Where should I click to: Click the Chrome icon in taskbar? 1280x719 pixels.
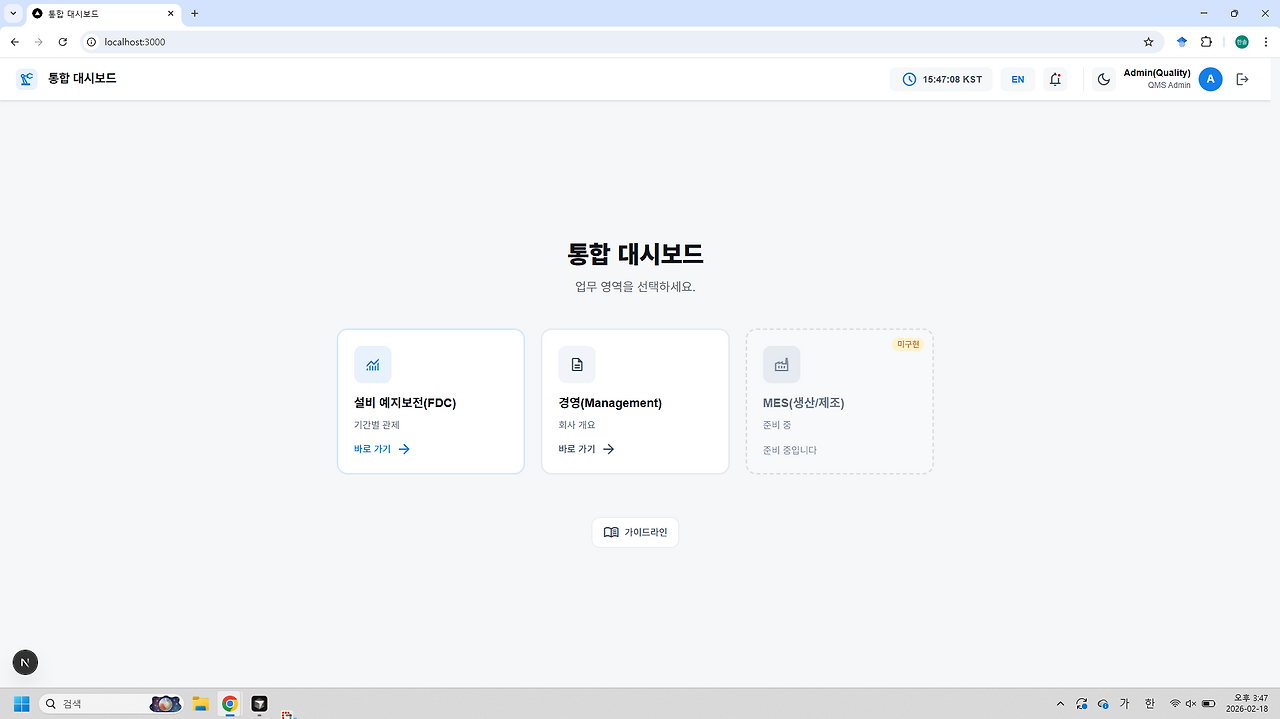[x=230, y=704]
